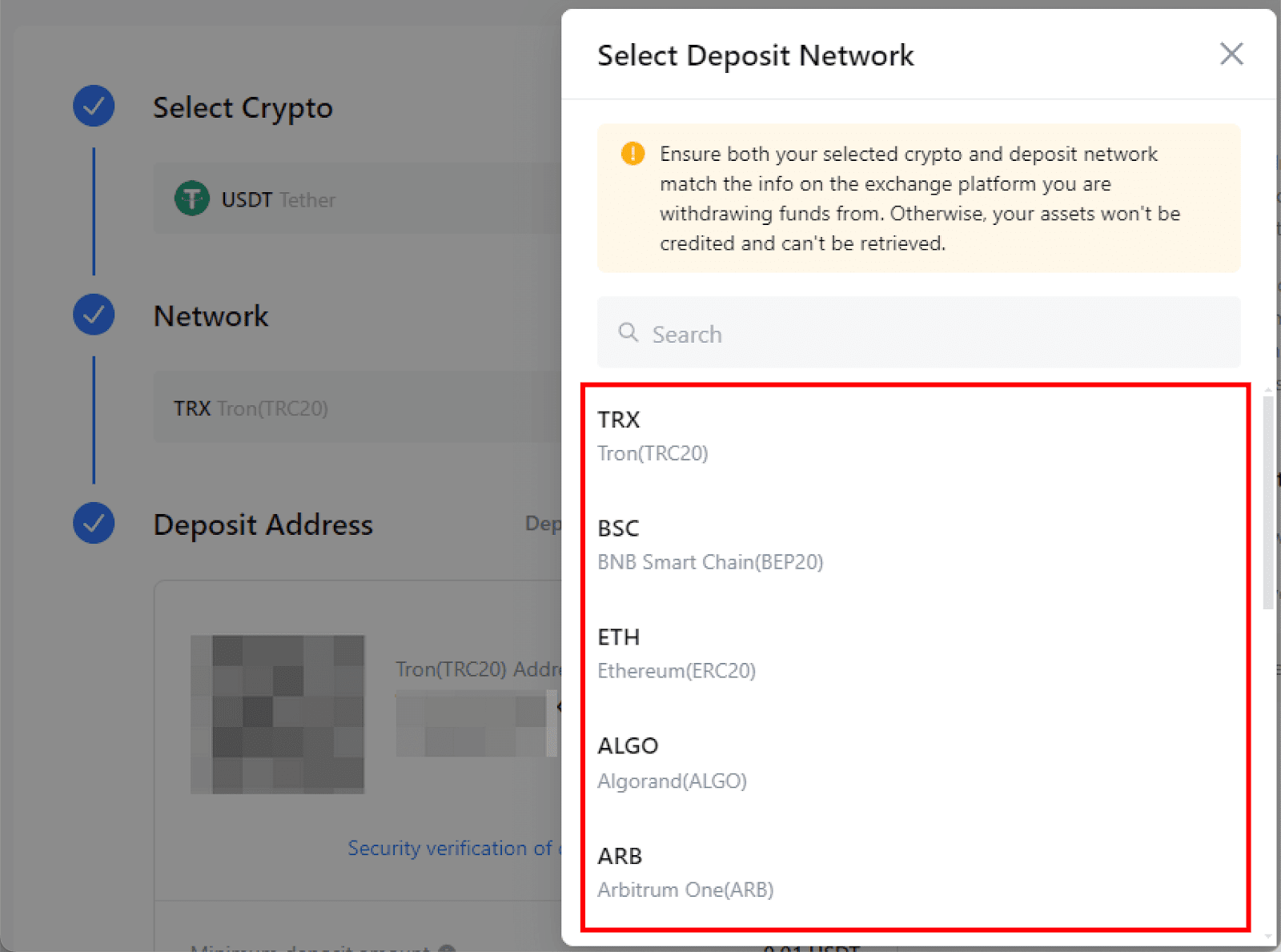This screenshot has width=1281, height=952.
Task: Click the USDT Tether coin icon
Action: click(x=192, y=199)
